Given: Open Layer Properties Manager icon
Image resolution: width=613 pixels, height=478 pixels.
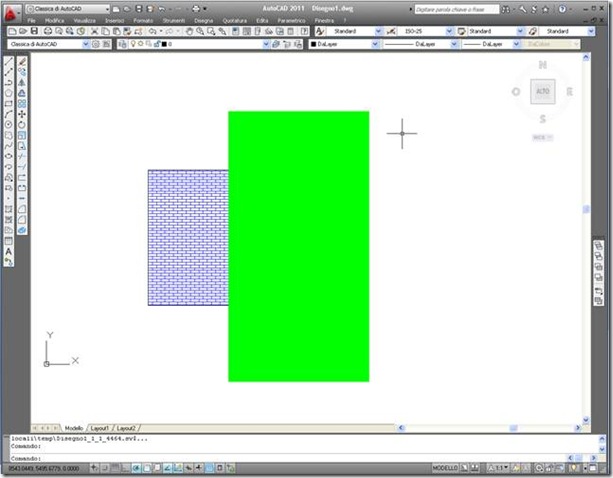Looking at the screenshot, I should click(x=122, y=44).
